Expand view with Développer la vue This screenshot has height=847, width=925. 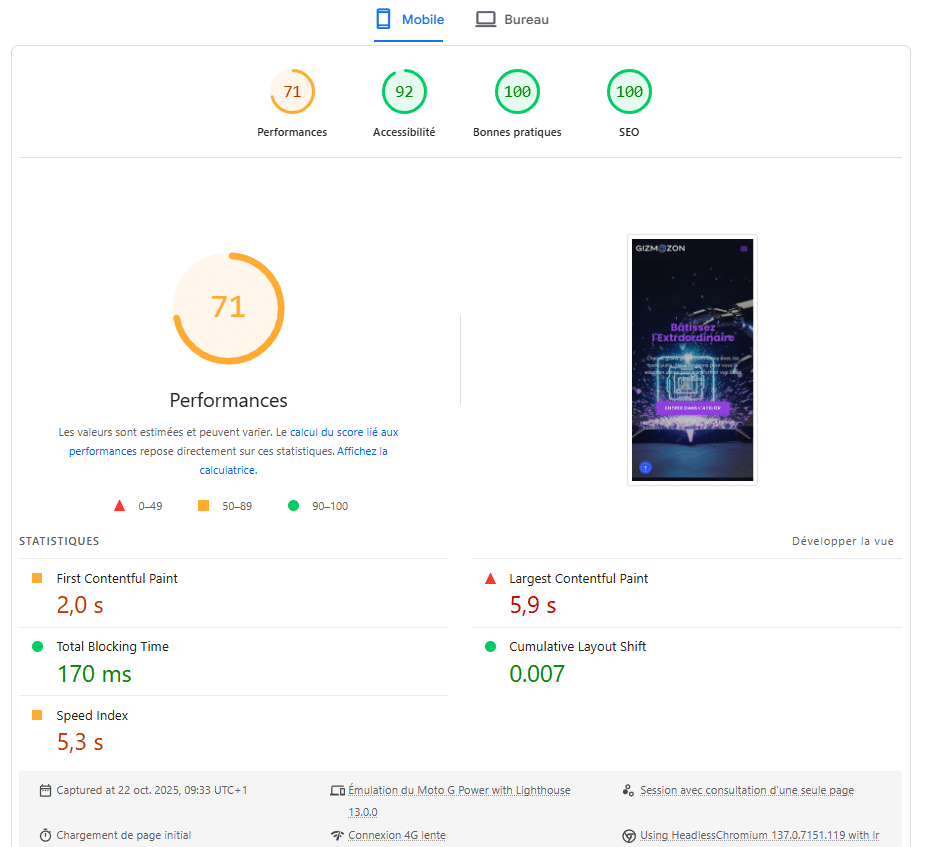(842, 542)
